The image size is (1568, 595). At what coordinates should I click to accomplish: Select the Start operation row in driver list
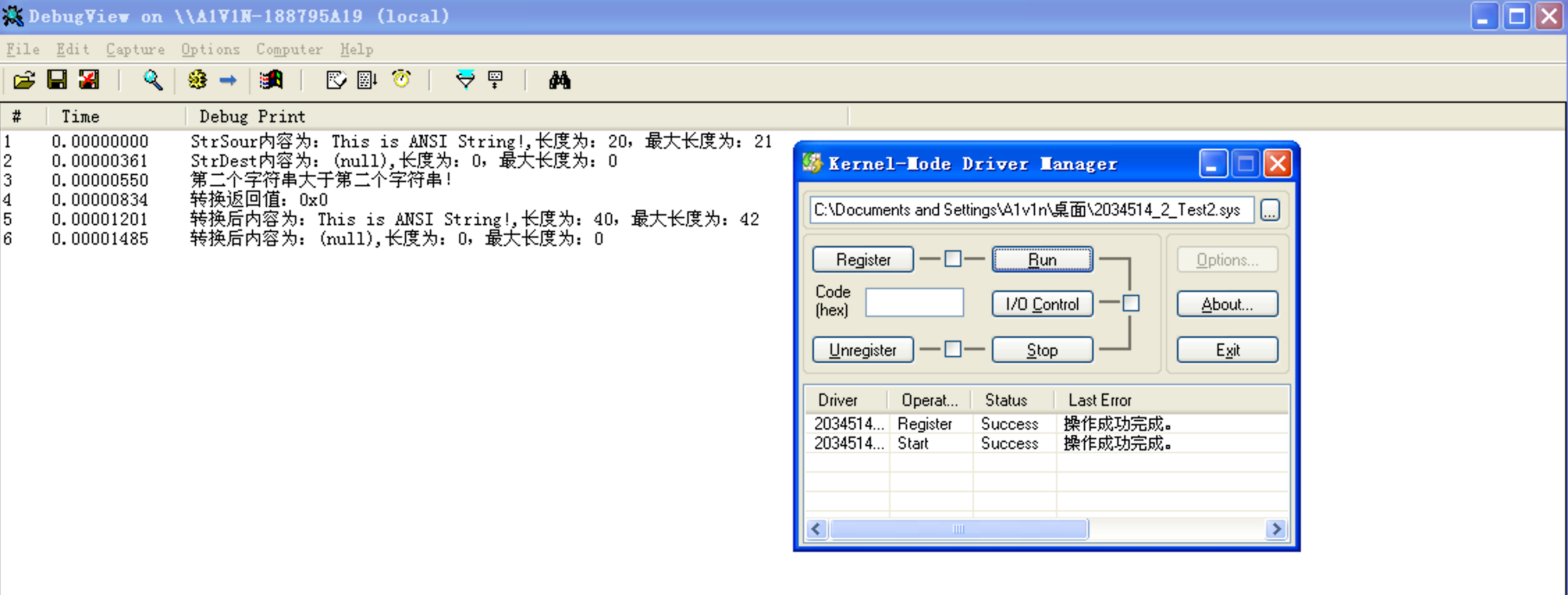pyautogui.click(x=1047, y=443)
